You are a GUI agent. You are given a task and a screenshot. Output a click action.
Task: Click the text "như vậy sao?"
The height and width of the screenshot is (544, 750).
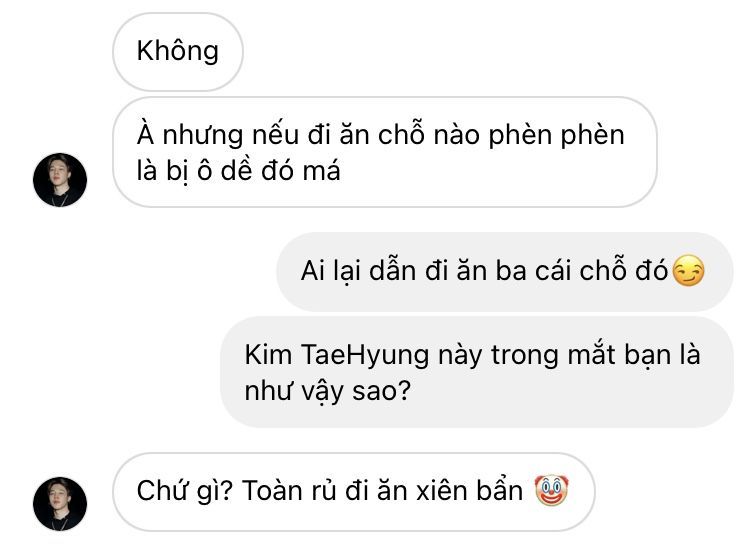pos(328,391)
